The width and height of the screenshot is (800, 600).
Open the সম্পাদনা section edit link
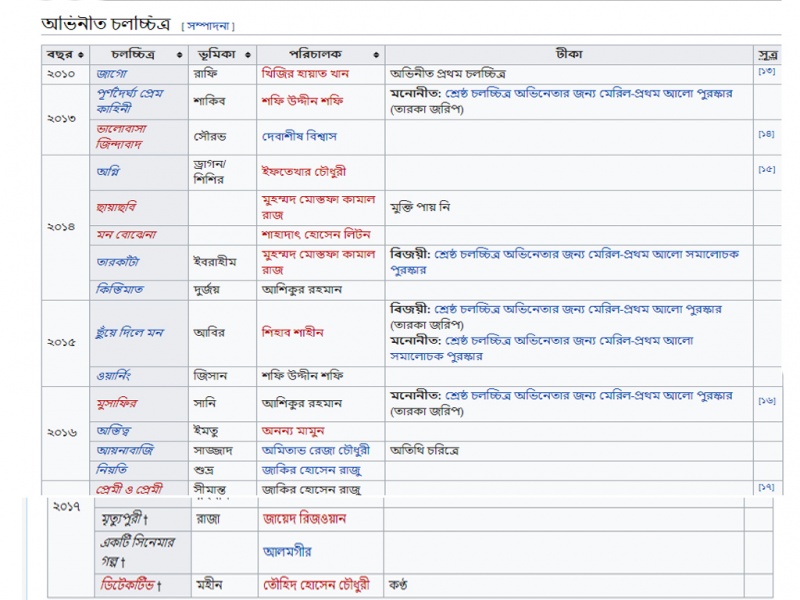(208, 26)
